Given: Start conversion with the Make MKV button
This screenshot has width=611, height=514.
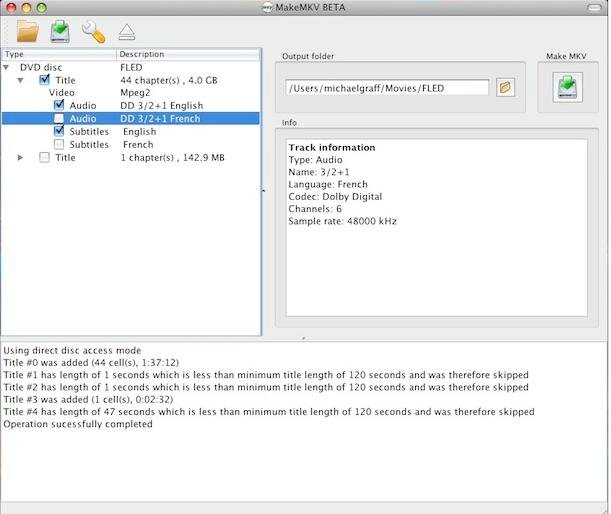Looking at the screenshot, I should [567, 87].
